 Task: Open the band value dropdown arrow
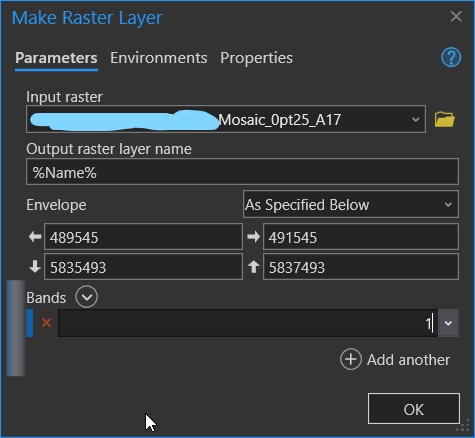click(448, 323)
